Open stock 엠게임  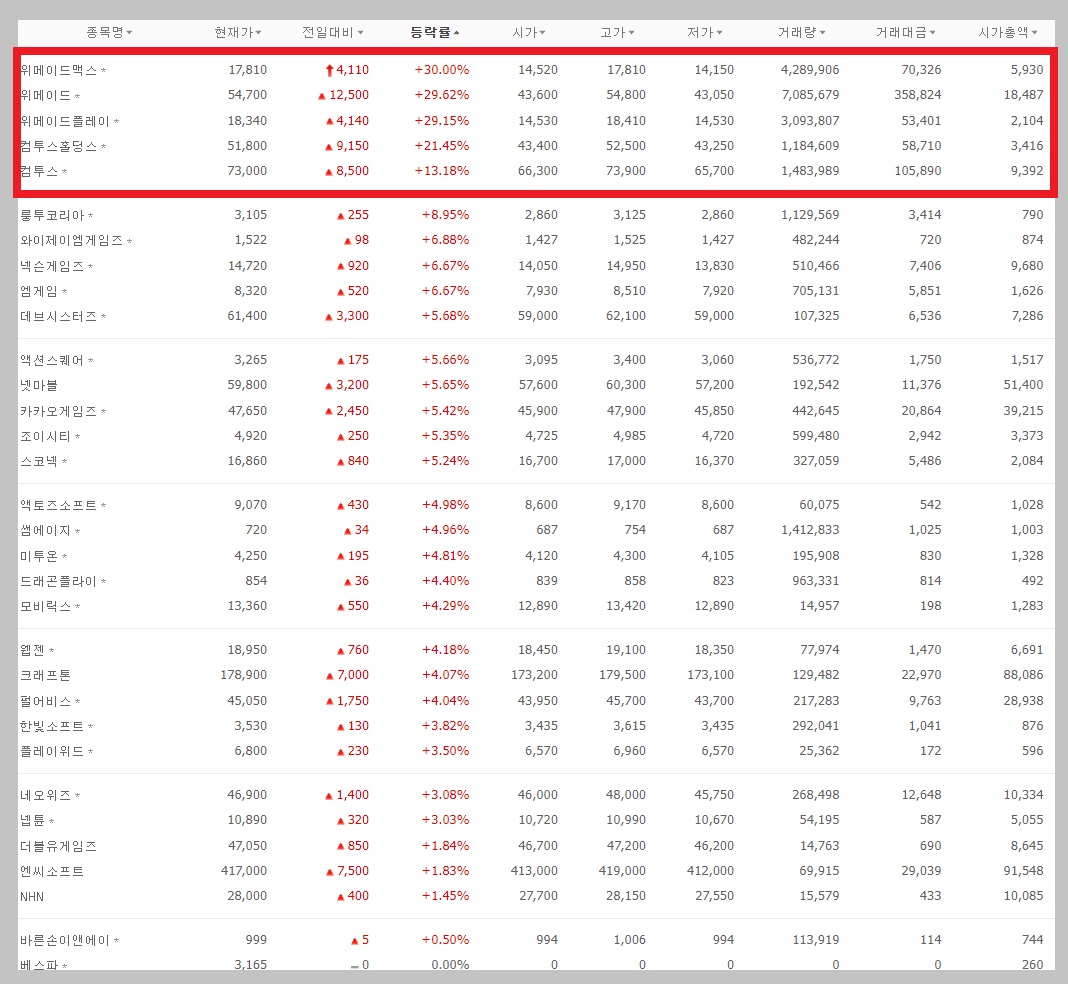pos(40,291)
